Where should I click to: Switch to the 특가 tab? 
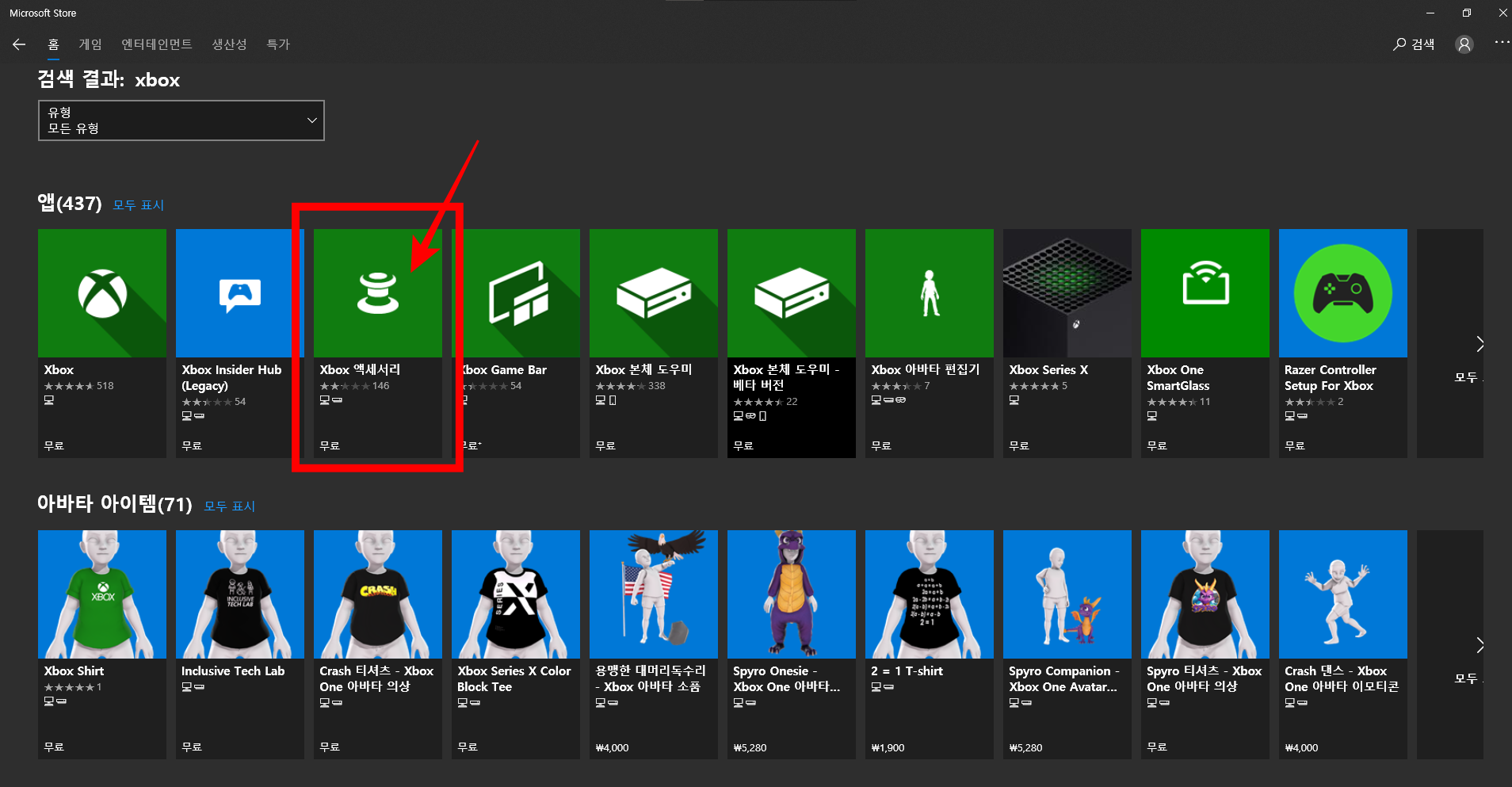click(x=278, y=44)
